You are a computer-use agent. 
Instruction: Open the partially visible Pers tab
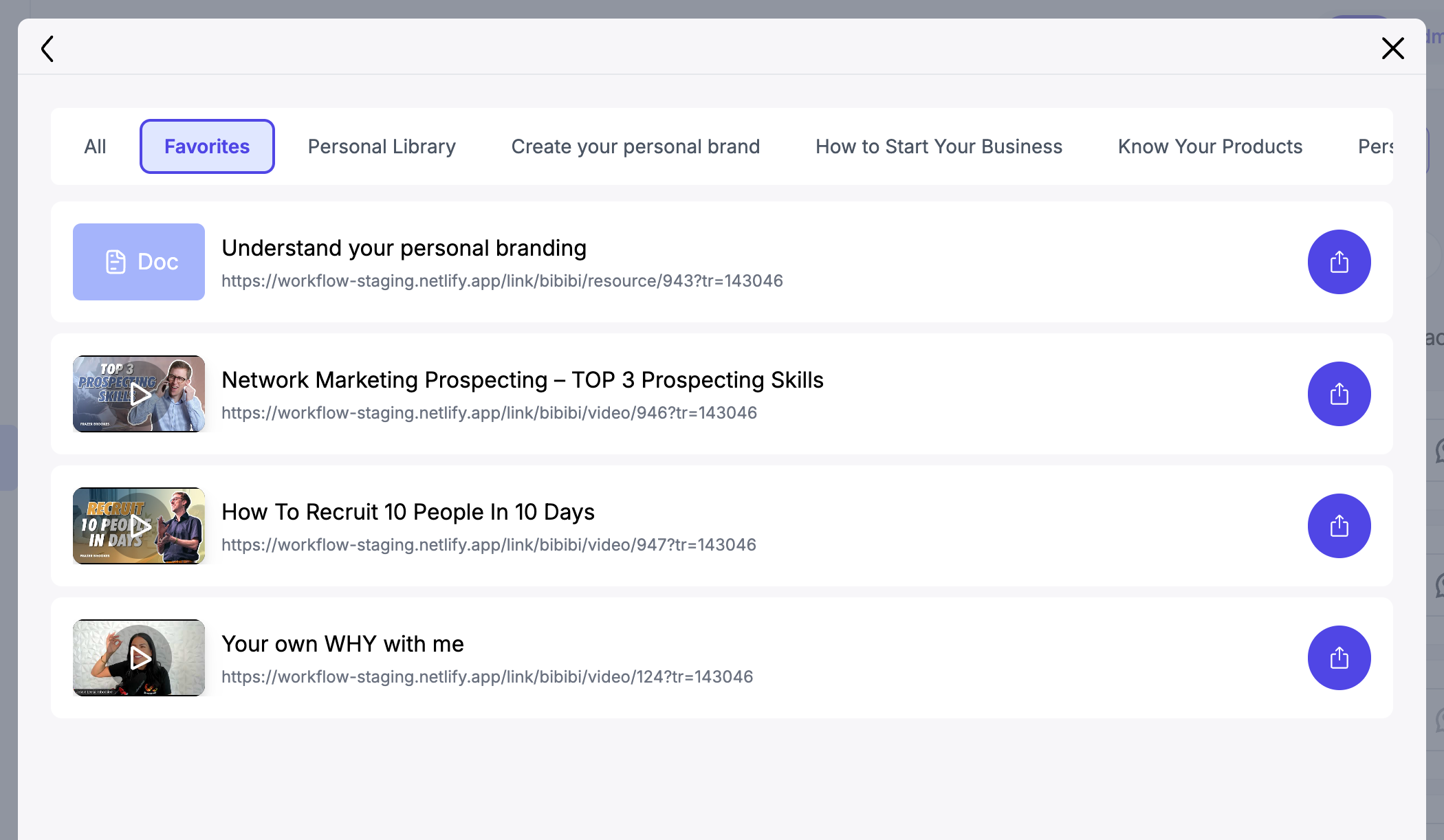click(x=1375, y=146)
